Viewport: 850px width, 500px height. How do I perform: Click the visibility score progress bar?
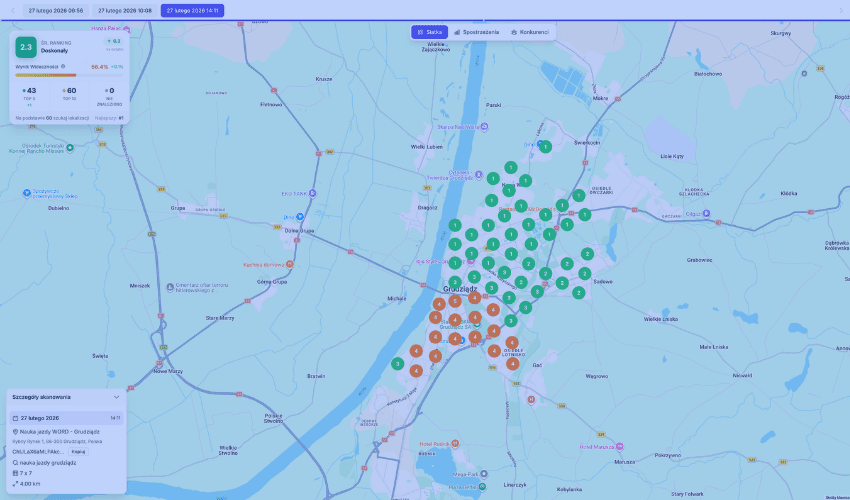tap(68, 74)
